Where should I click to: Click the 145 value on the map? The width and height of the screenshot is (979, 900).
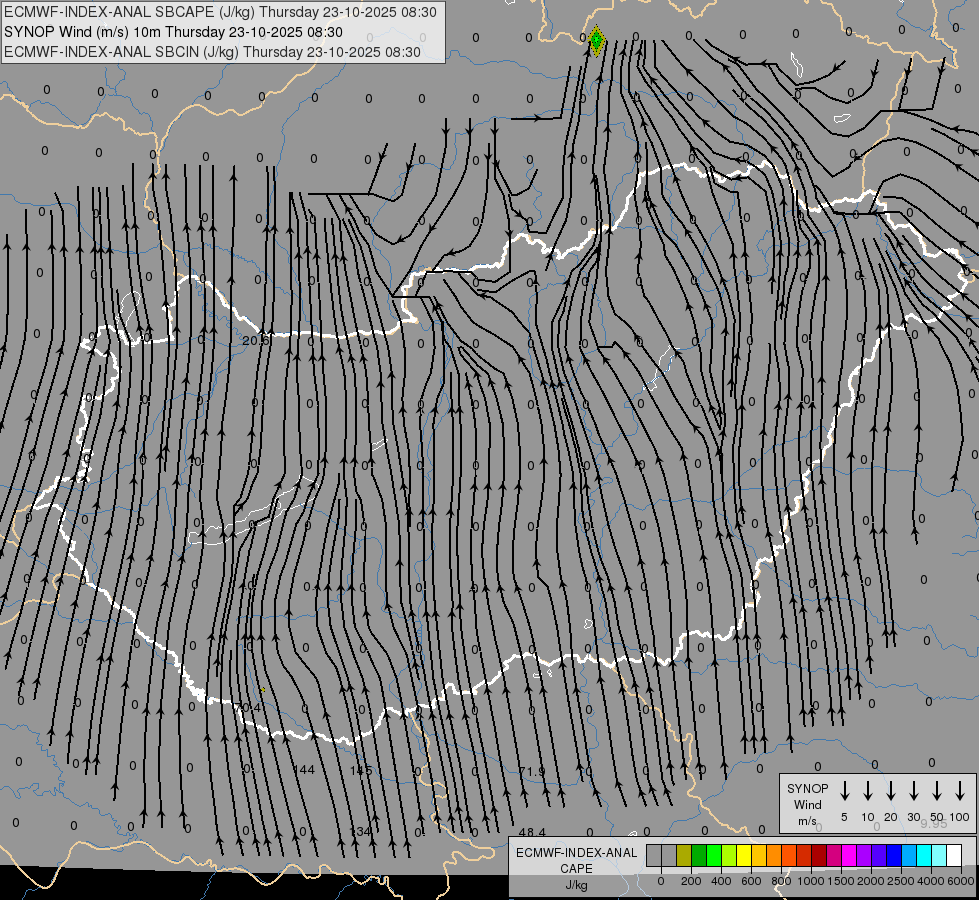click(361, 770)
